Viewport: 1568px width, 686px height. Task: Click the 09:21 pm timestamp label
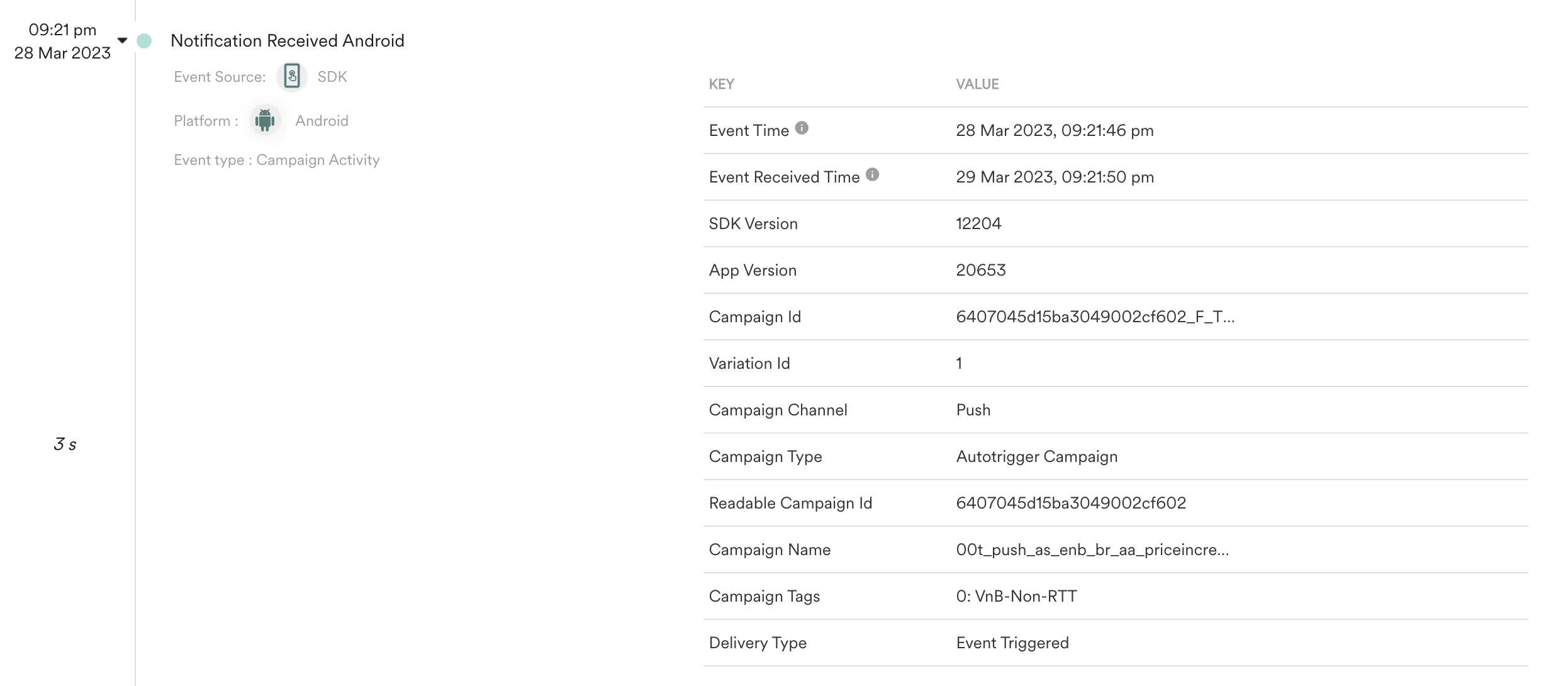click(62, 30)
